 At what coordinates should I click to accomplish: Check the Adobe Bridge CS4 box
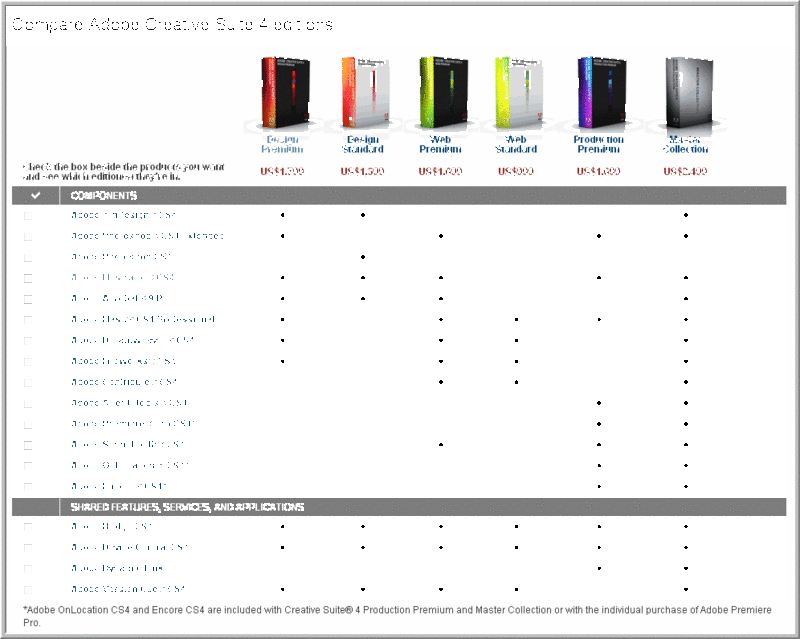28,527
